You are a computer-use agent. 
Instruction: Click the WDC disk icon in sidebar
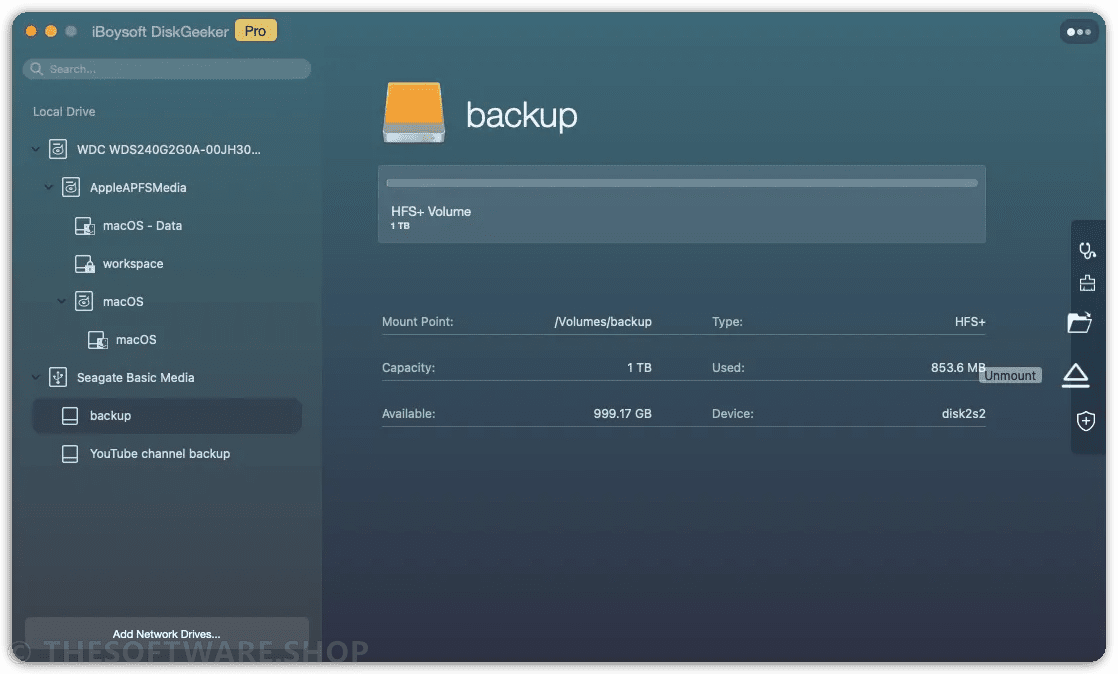[58, 149]
